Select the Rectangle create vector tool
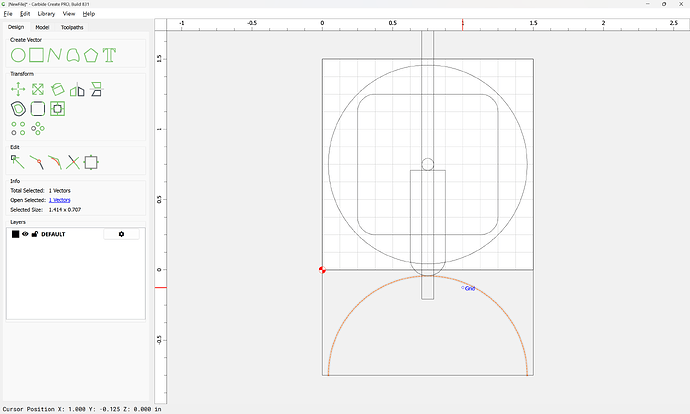The image size is (690, 414). [36, 54]
